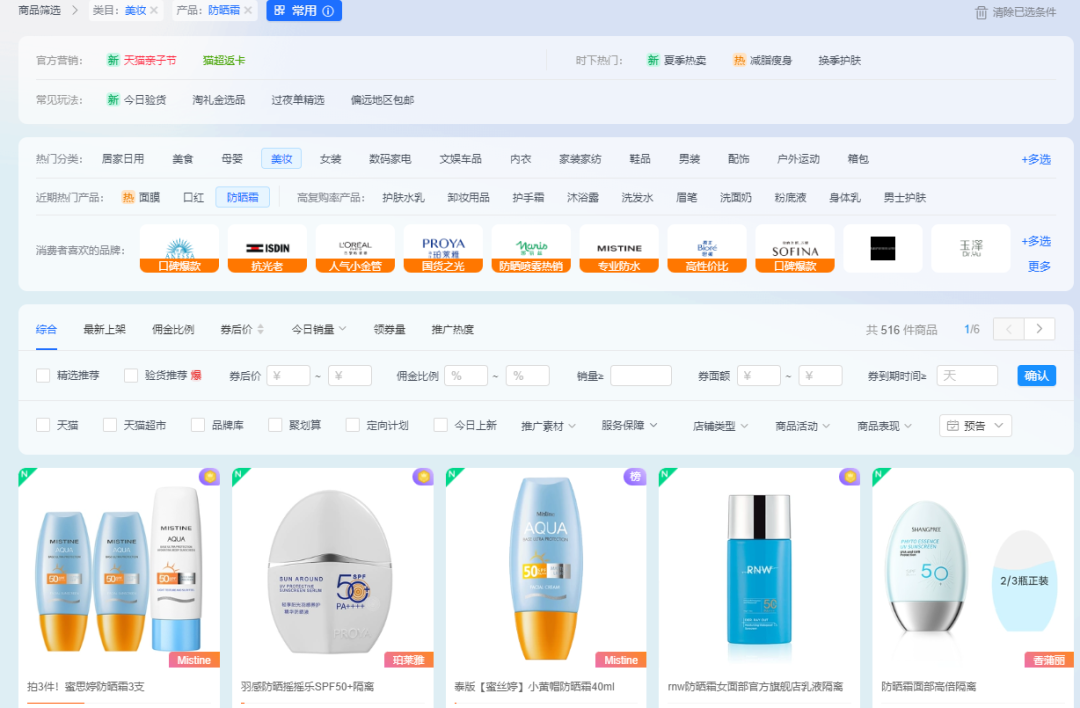This screenshot has width=1080, height=708.
Task: Select the SOFINA 口碑爆款 brand logo
Action: point(795,248)
